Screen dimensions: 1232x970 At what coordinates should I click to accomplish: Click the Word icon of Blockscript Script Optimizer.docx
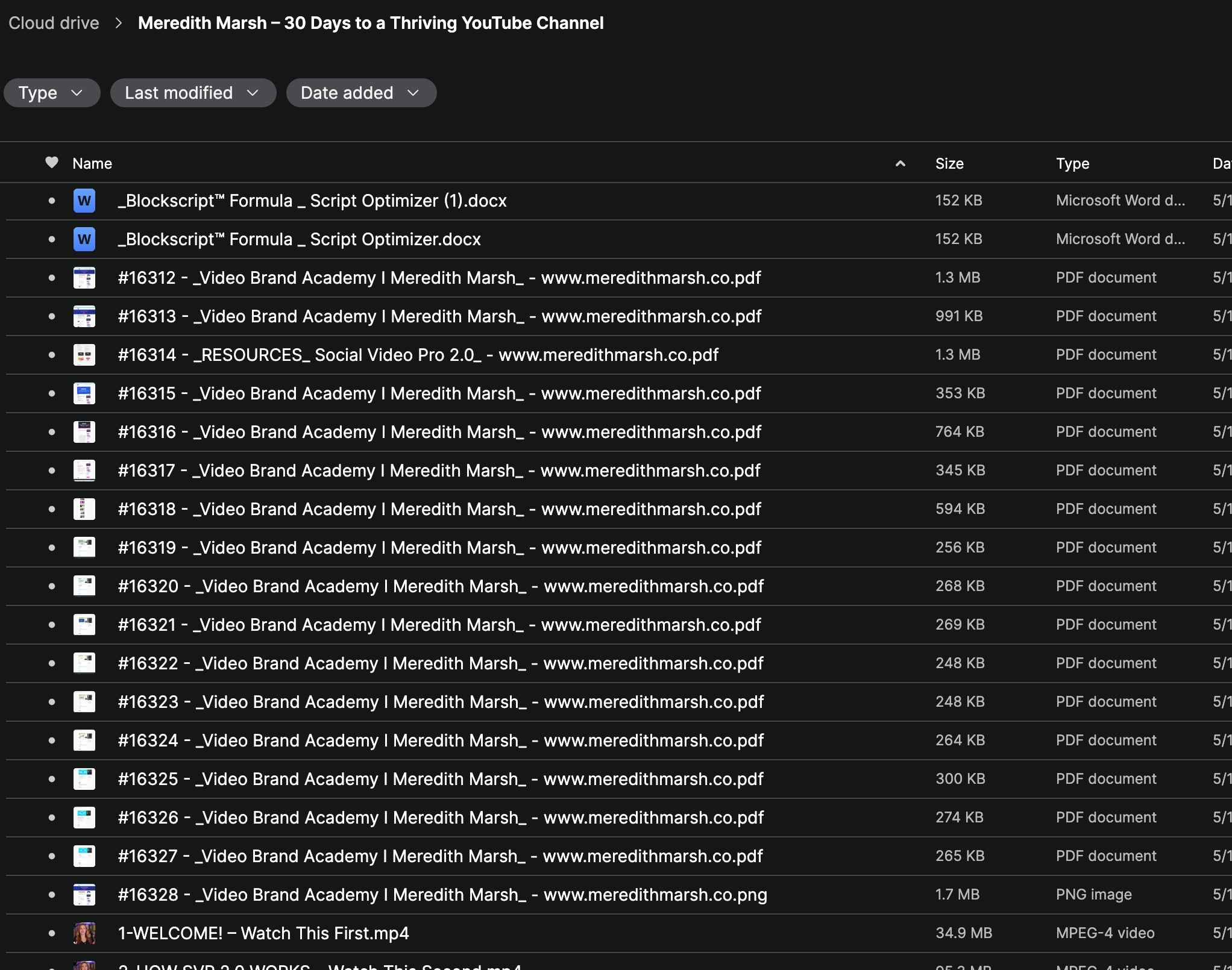coord(84,239)
